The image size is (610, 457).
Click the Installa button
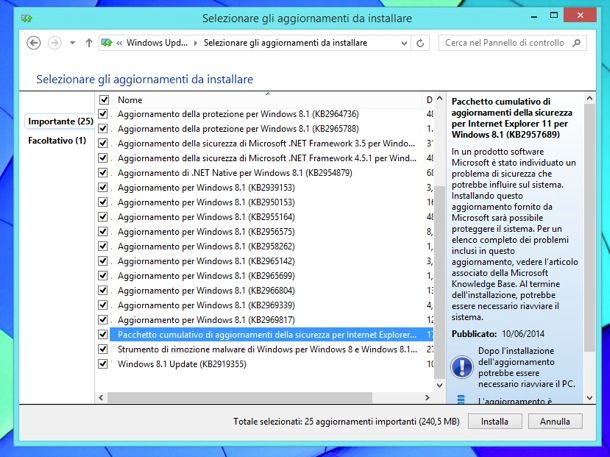click(494, 422)
